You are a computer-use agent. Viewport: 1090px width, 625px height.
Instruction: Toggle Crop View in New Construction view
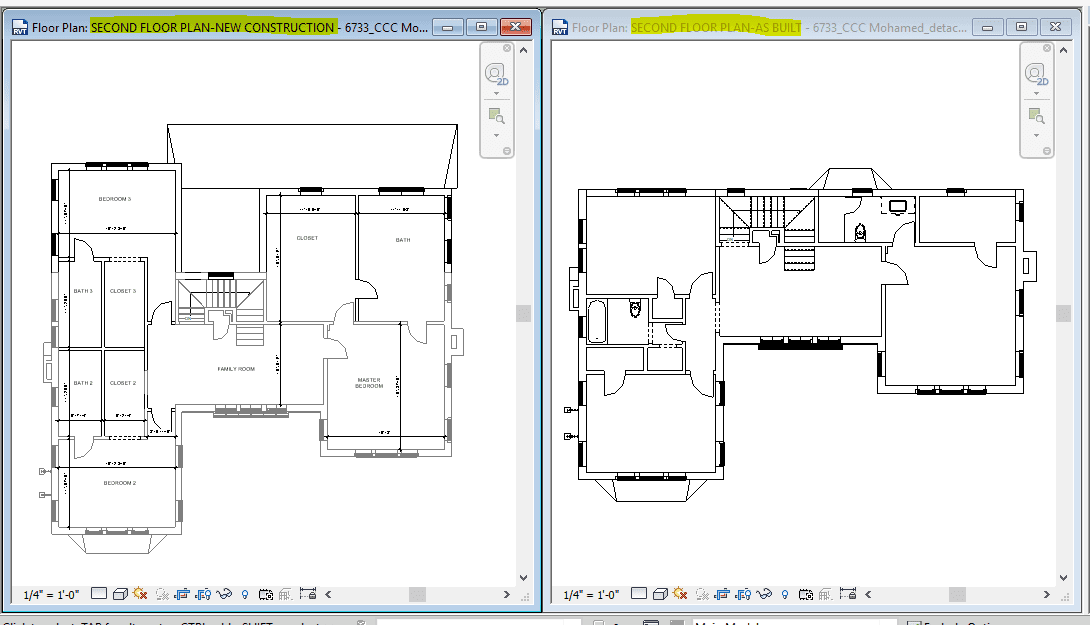pyautogui.click(x=182, y=594)
